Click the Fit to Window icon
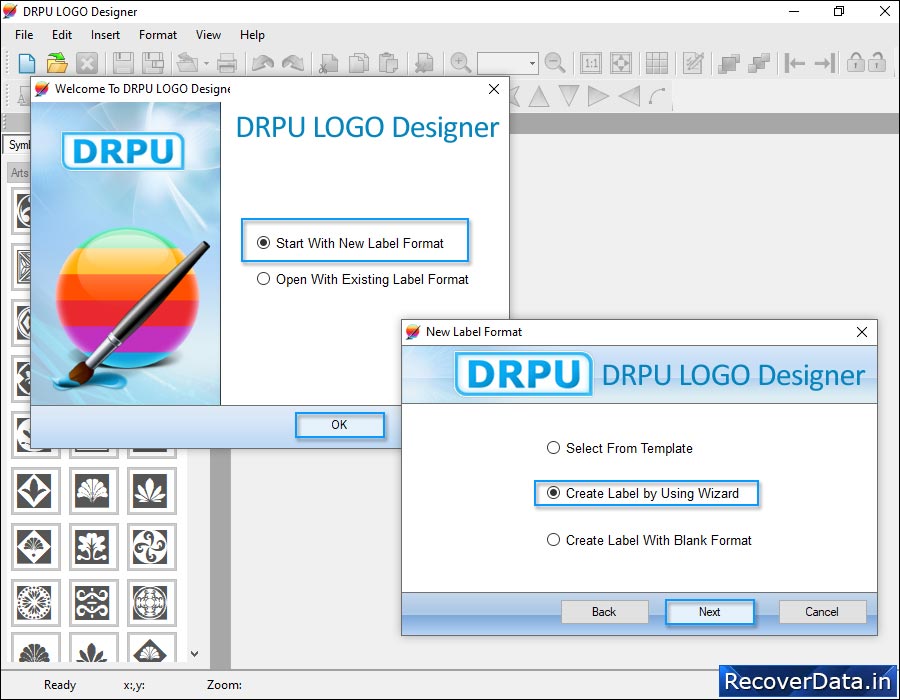 [x=620, y=63]
